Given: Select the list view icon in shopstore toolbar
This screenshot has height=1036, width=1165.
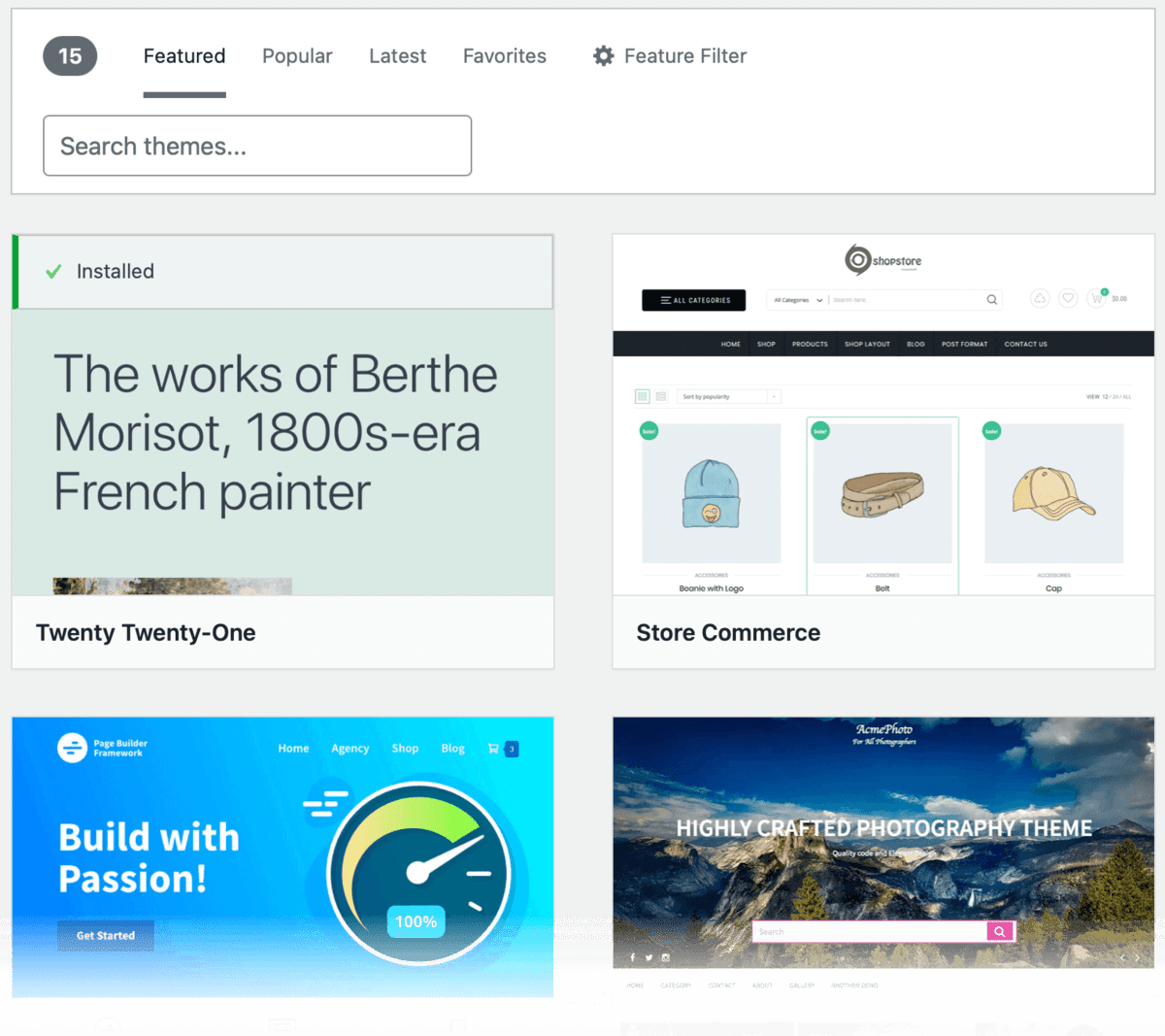Looking at the screenshot, I should 660,395.
